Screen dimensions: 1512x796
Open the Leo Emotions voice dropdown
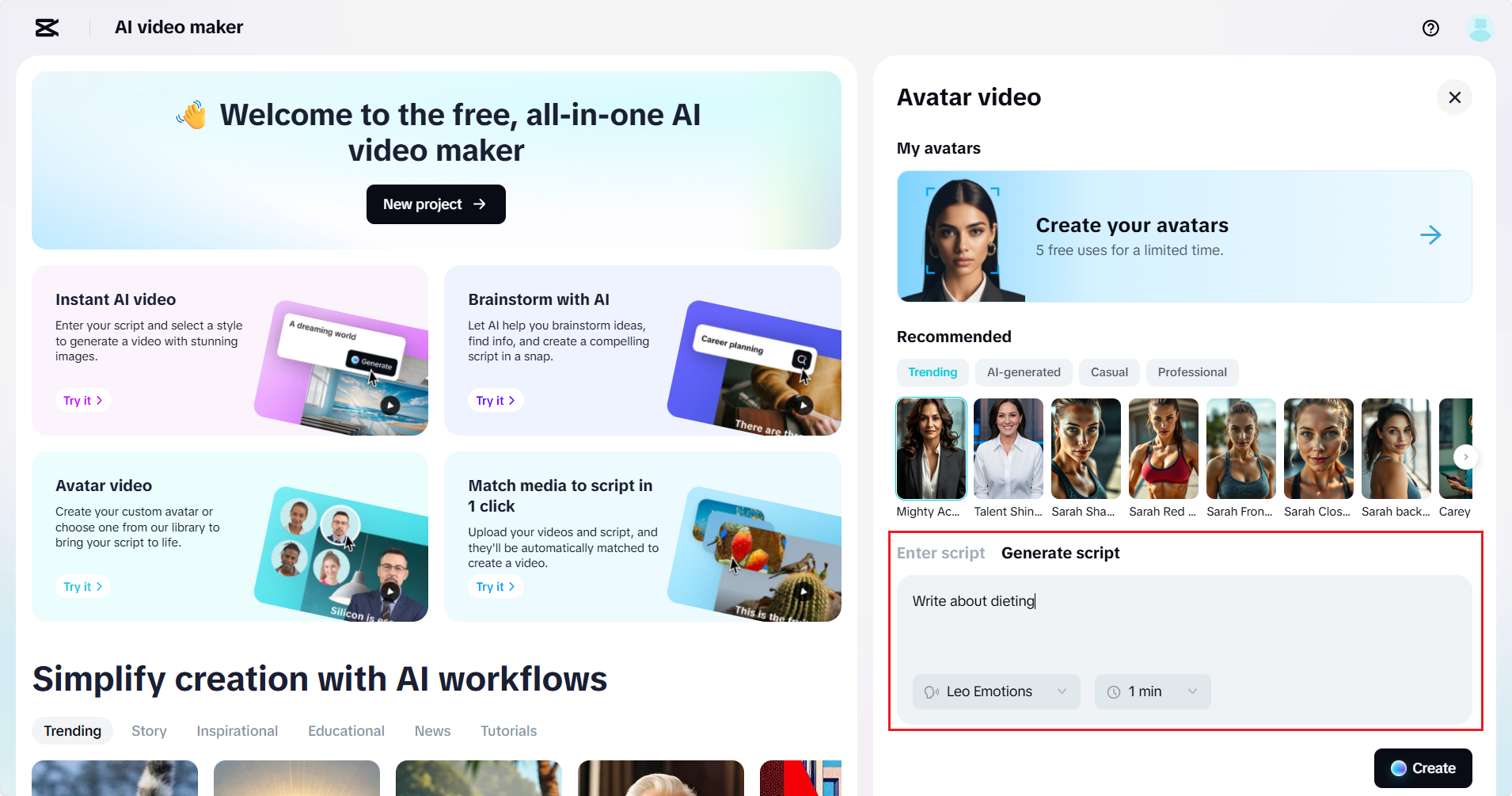pos(996,691)
